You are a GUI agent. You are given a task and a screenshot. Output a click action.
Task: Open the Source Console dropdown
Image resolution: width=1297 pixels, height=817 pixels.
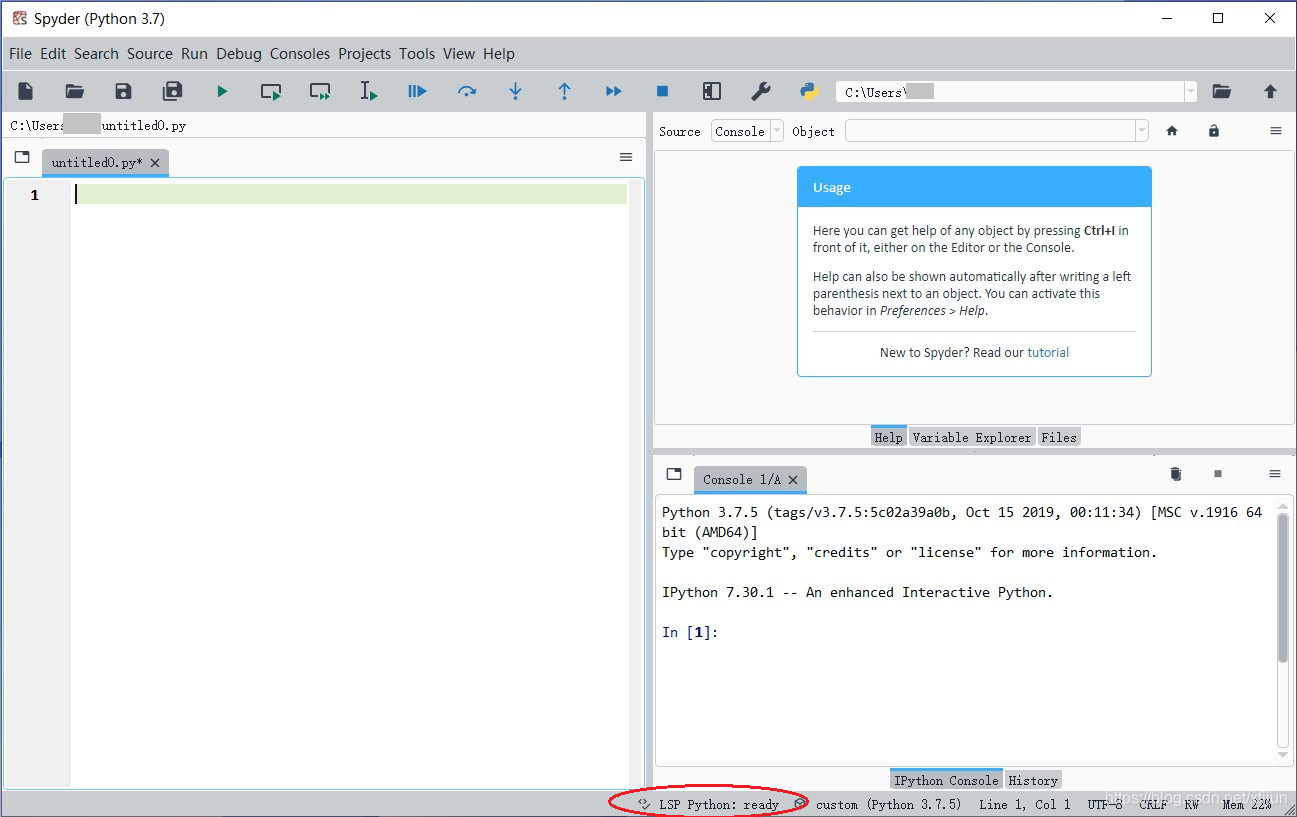[x=748, y=131]
